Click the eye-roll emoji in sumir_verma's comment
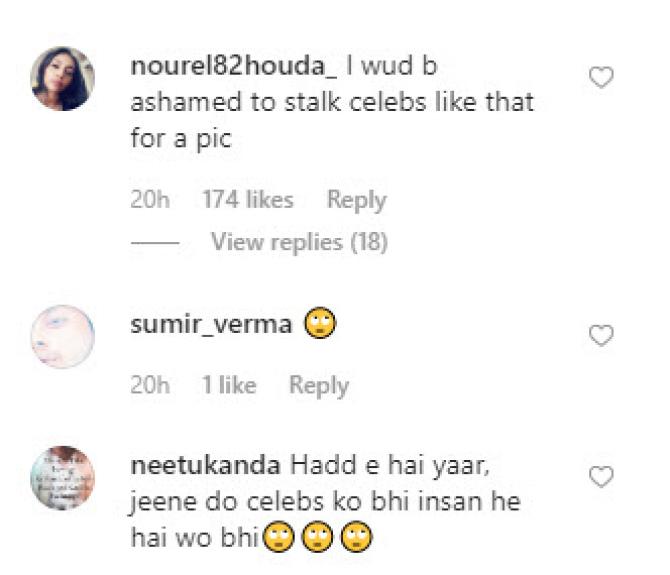The width and height of the screenshot is (670, 575). 320,323
